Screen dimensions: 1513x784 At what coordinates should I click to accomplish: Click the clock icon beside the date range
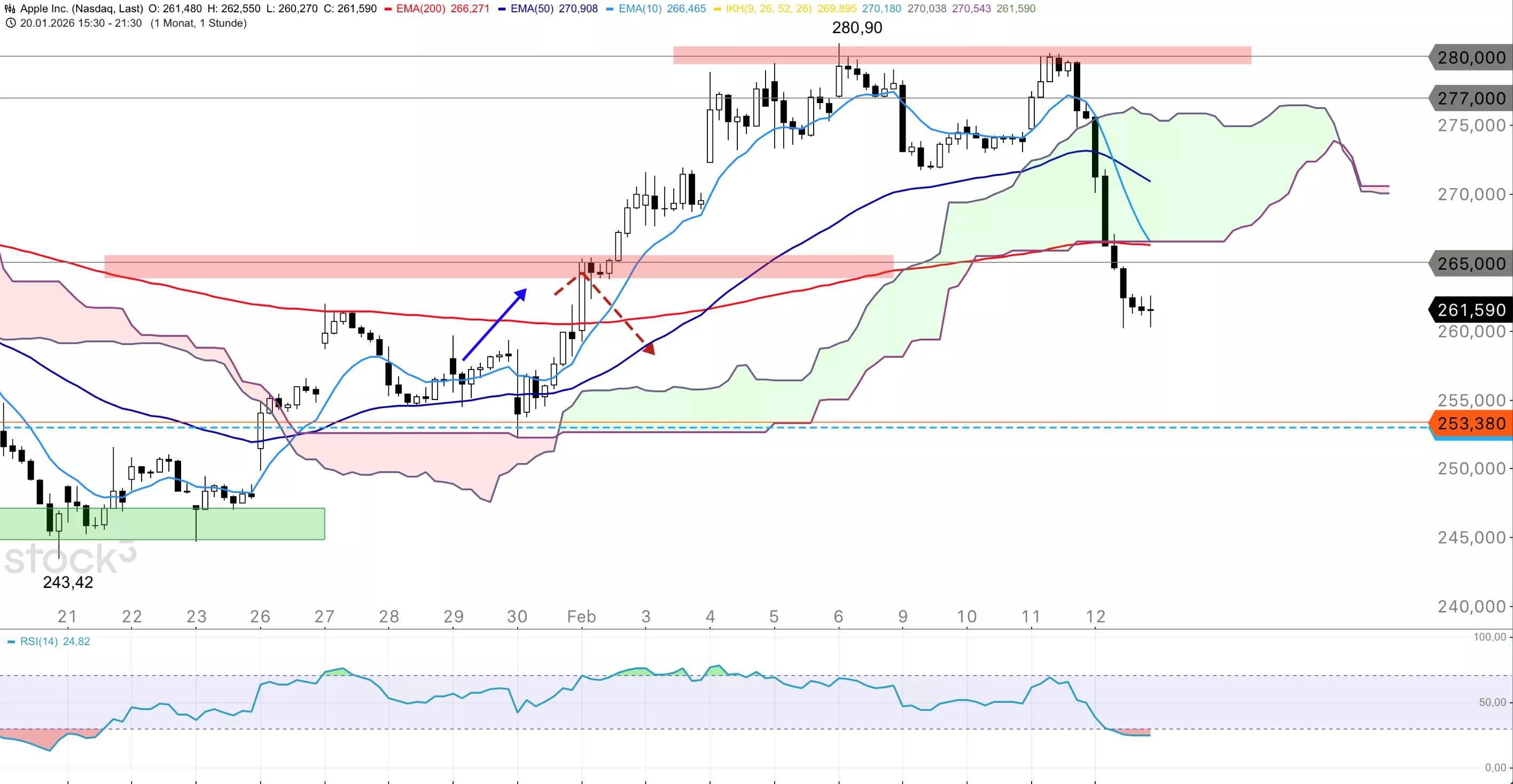tap(10, 23)
